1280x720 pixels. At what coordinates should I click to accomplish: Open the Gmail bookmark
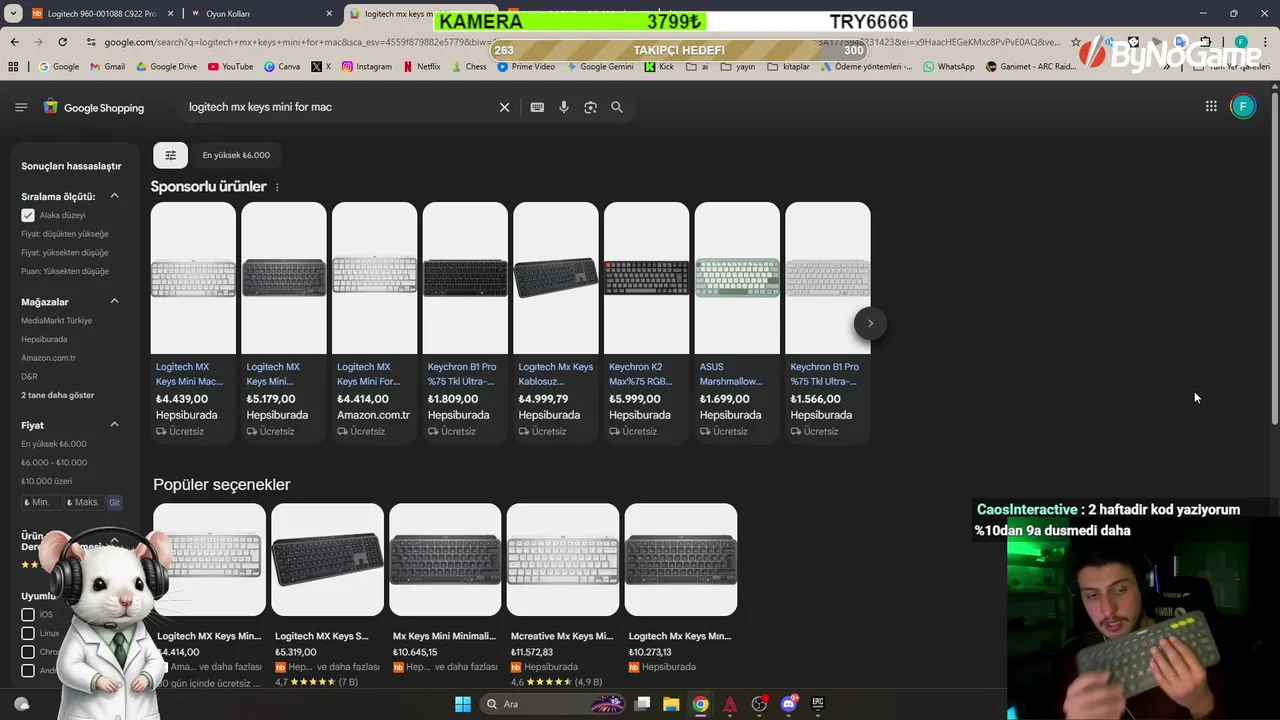coord(108,67)
